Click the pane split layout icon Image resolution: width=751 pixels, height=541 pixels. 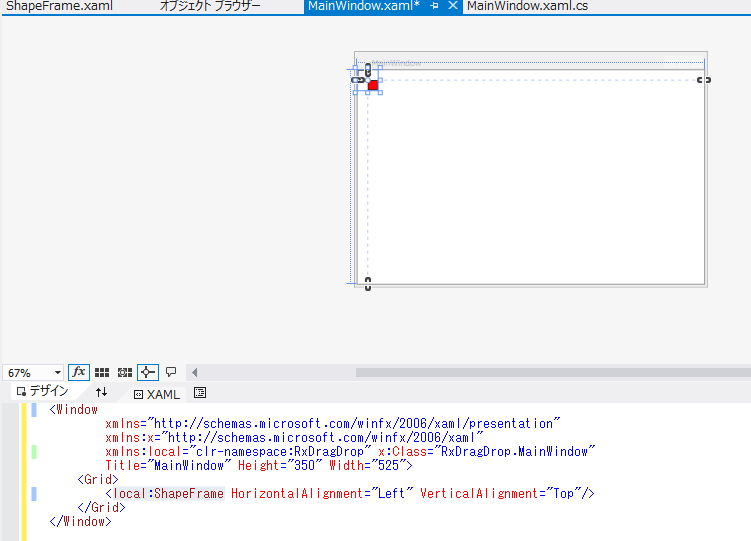click(x=200, y=393)
